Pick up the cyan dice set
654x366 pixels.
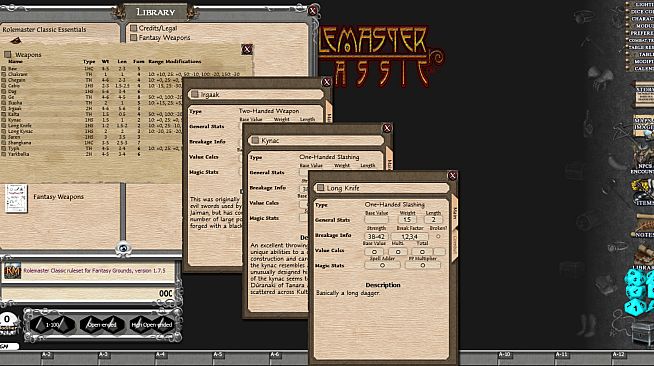click(x=638, y=292)
